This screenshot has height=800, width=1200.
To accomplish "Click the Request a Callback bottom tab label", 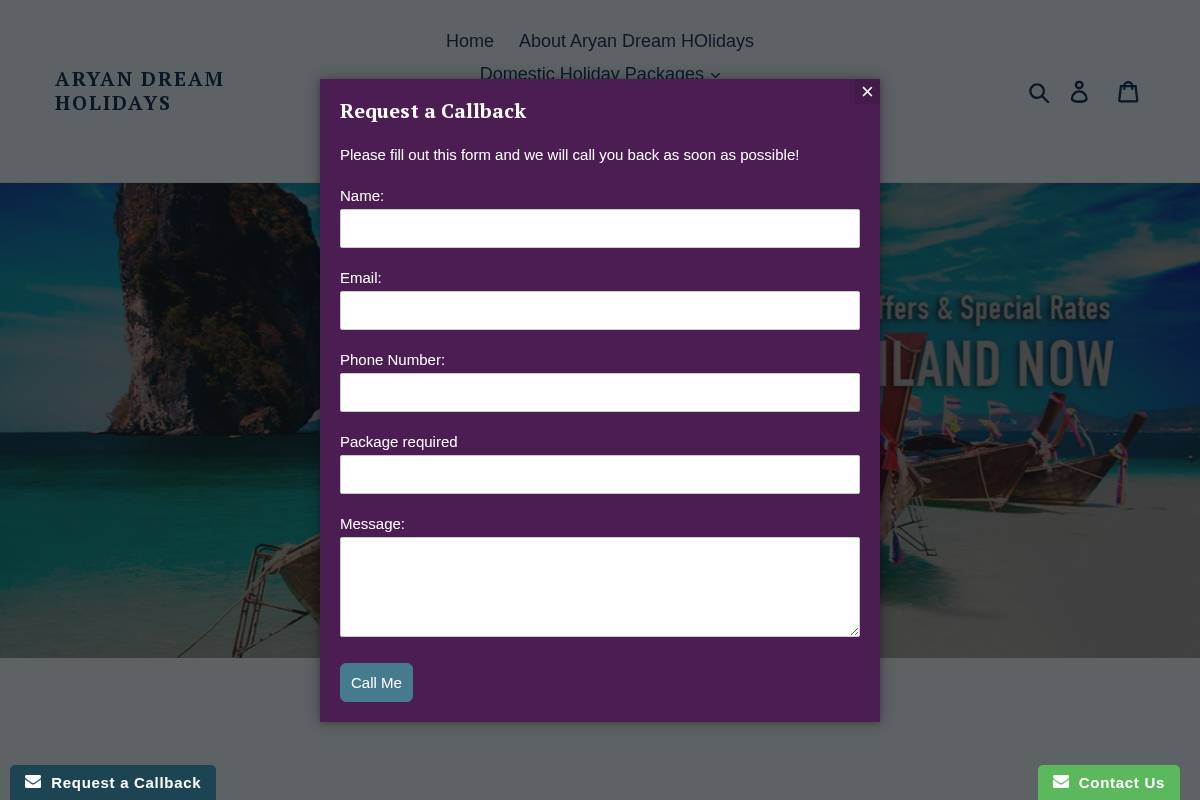I will click(126, 783).
